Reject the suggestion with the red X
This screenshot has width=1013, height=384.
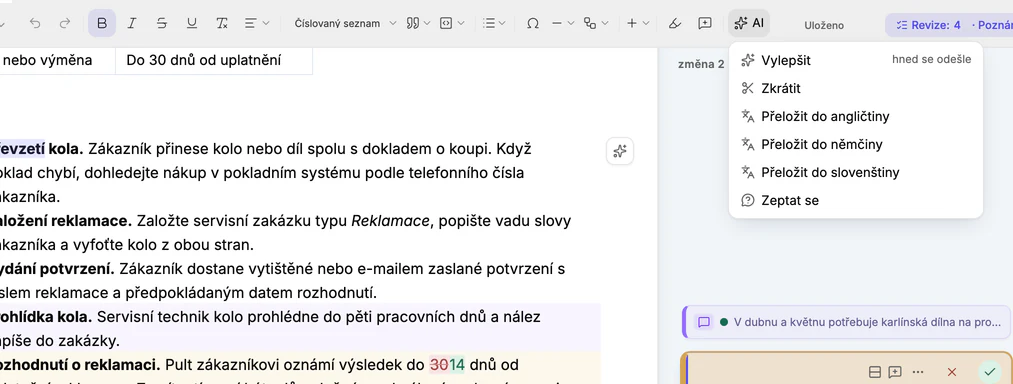click(951, 372)
